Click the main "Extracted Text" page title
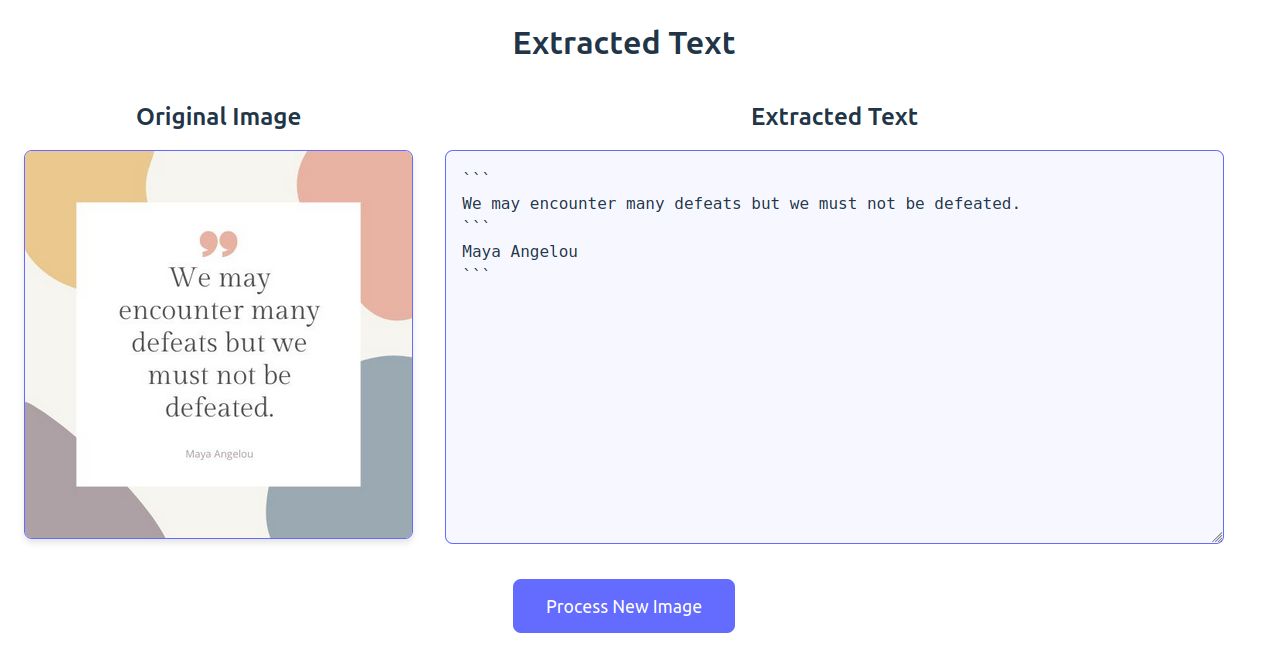The height and width of the screenshot is (658, 1268). (x=624, y=43)
